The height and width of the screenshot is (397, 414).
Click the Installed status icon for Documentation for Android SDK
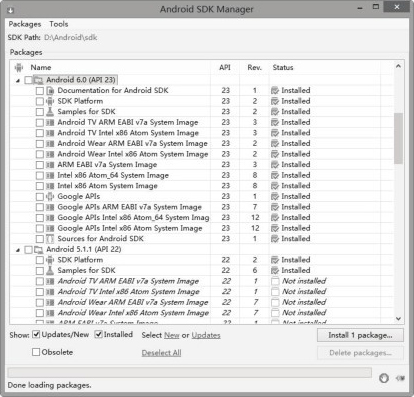(275, 91)
